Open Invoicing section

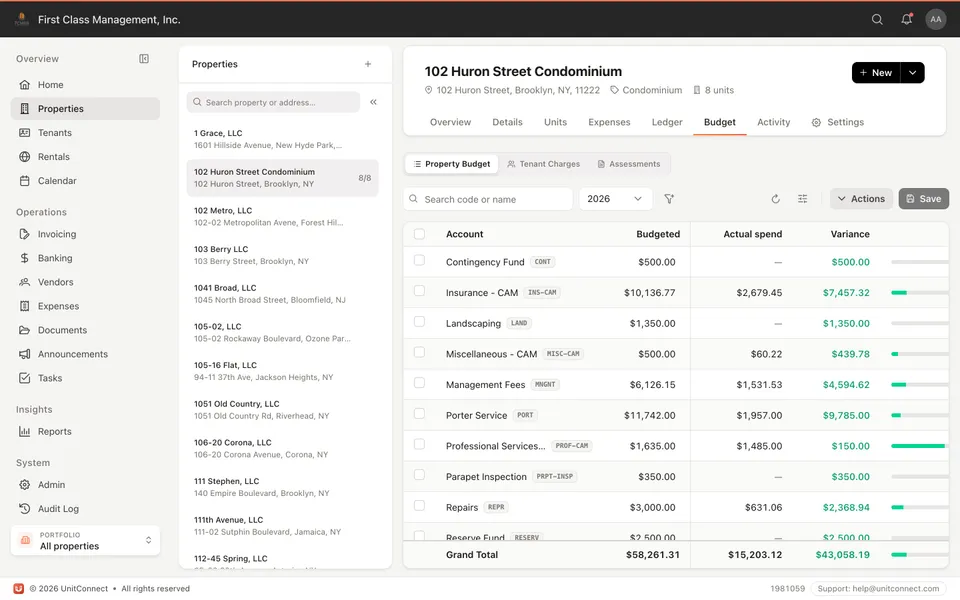(x=85, y=234)
